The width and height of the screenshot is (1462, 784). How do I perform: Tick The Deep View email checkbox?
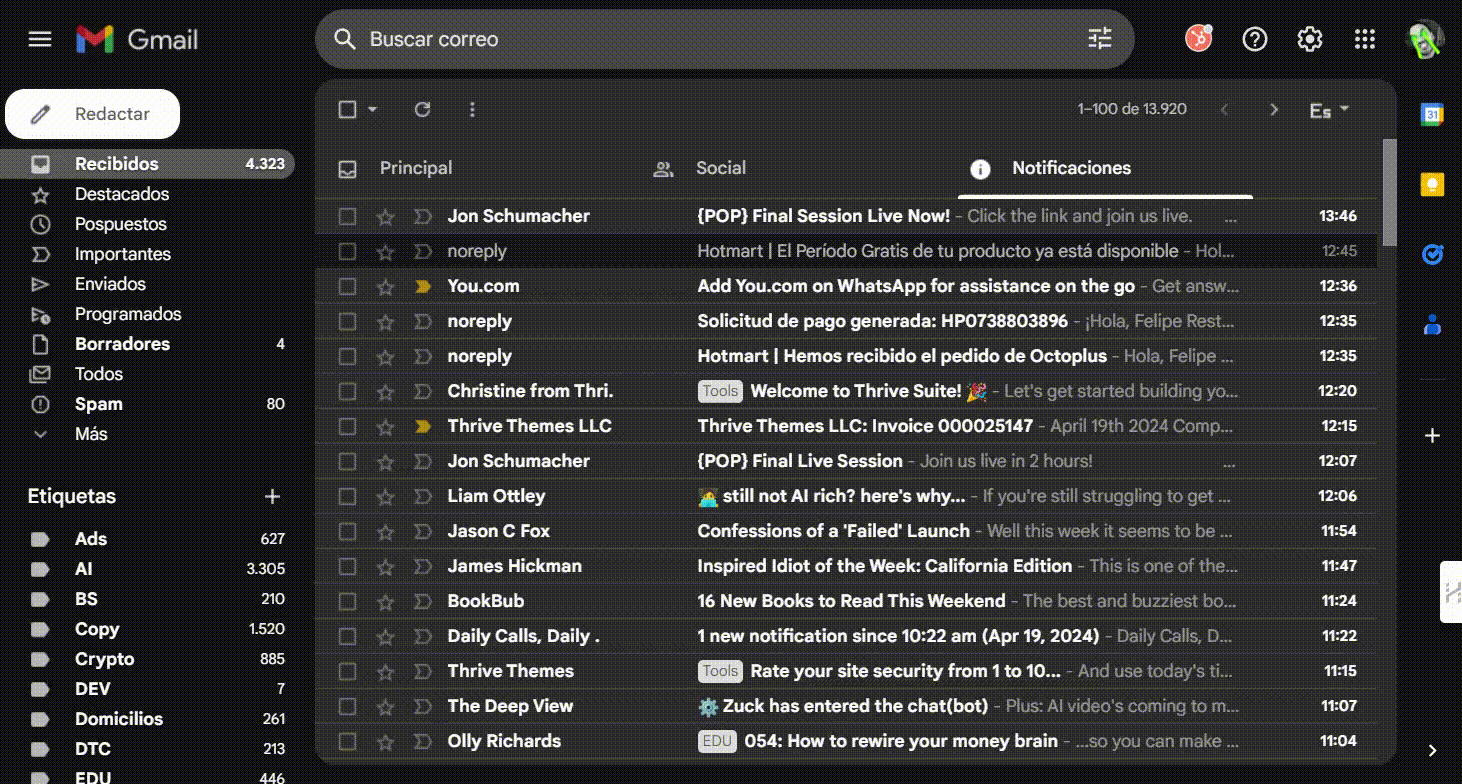pos(347,707)
